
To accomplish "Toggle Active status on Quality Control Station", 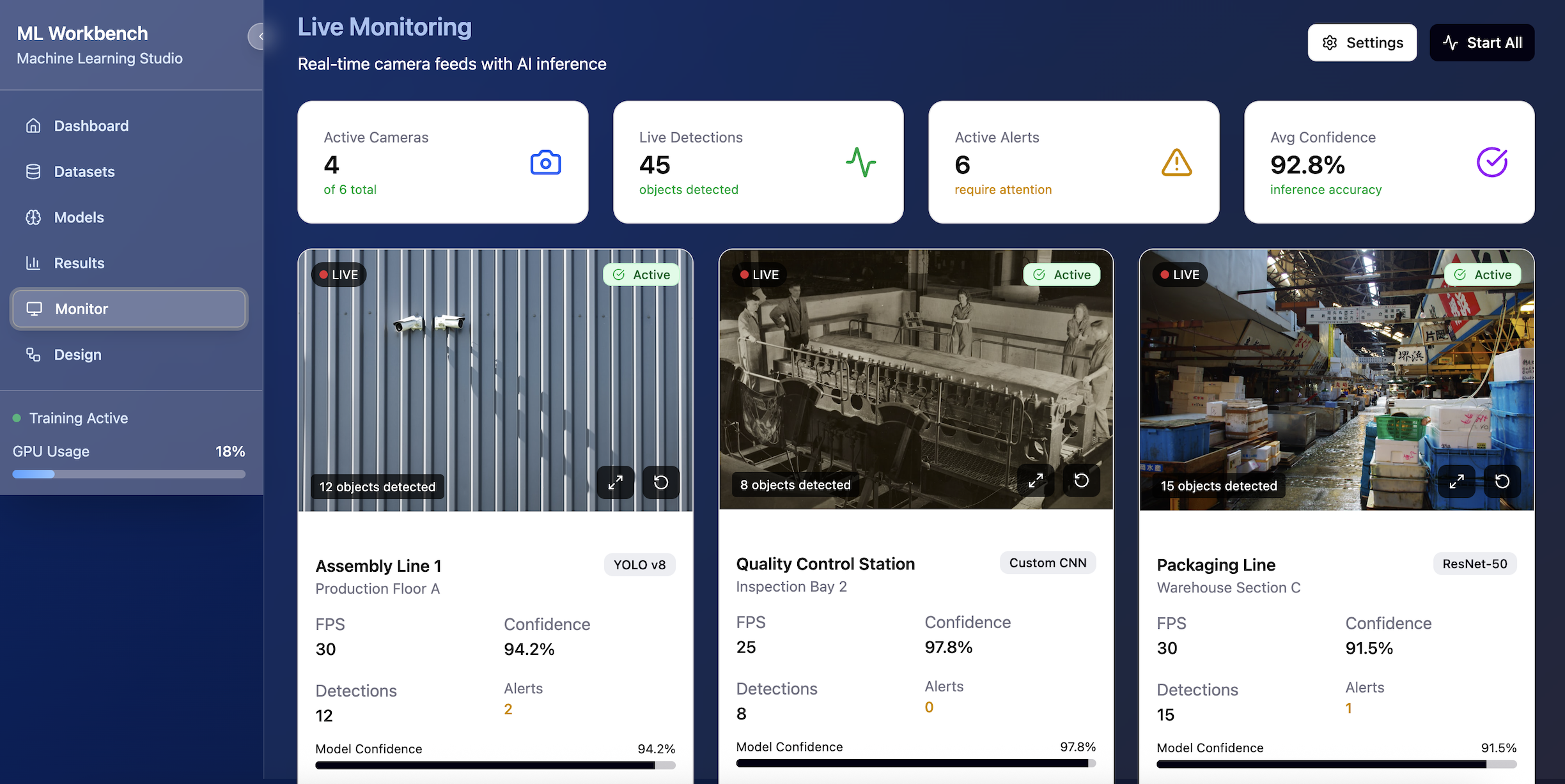I will click(1062, 275).
